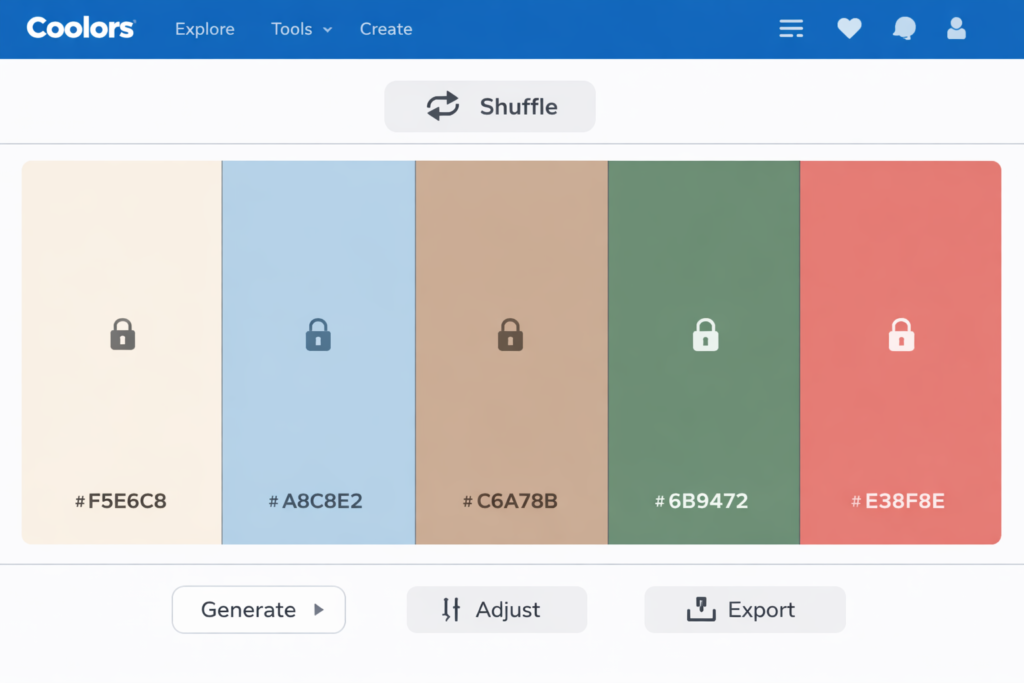Image resolution: width=1024 pixels, height=683 pixels.
Task: Unlock the green color #6B9472
Action: point(703,335)
